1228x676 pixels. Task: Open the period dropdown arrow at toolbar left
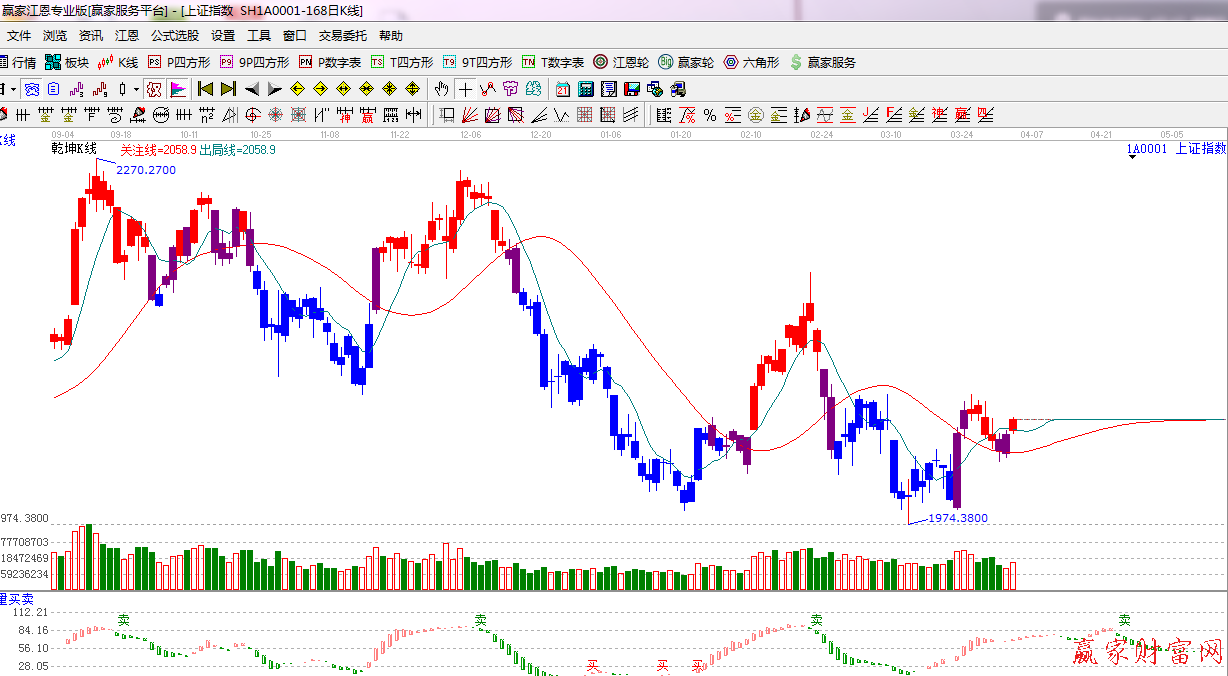(x=13, y=88)
